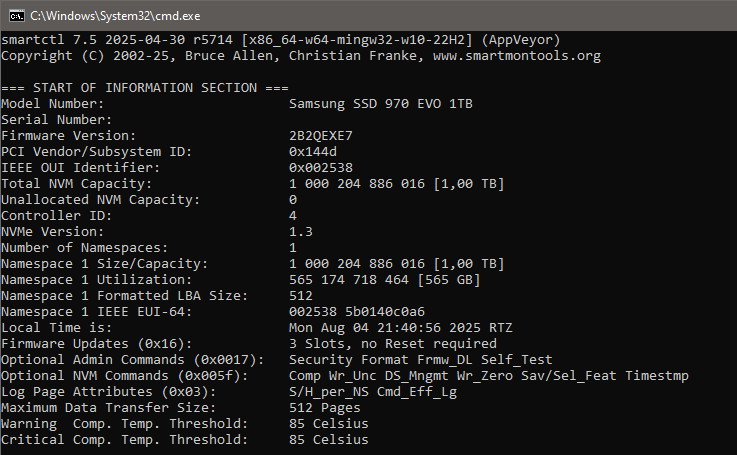Click the S/H_per_NS Cmd_Eff_Lg text

(373, 392)
